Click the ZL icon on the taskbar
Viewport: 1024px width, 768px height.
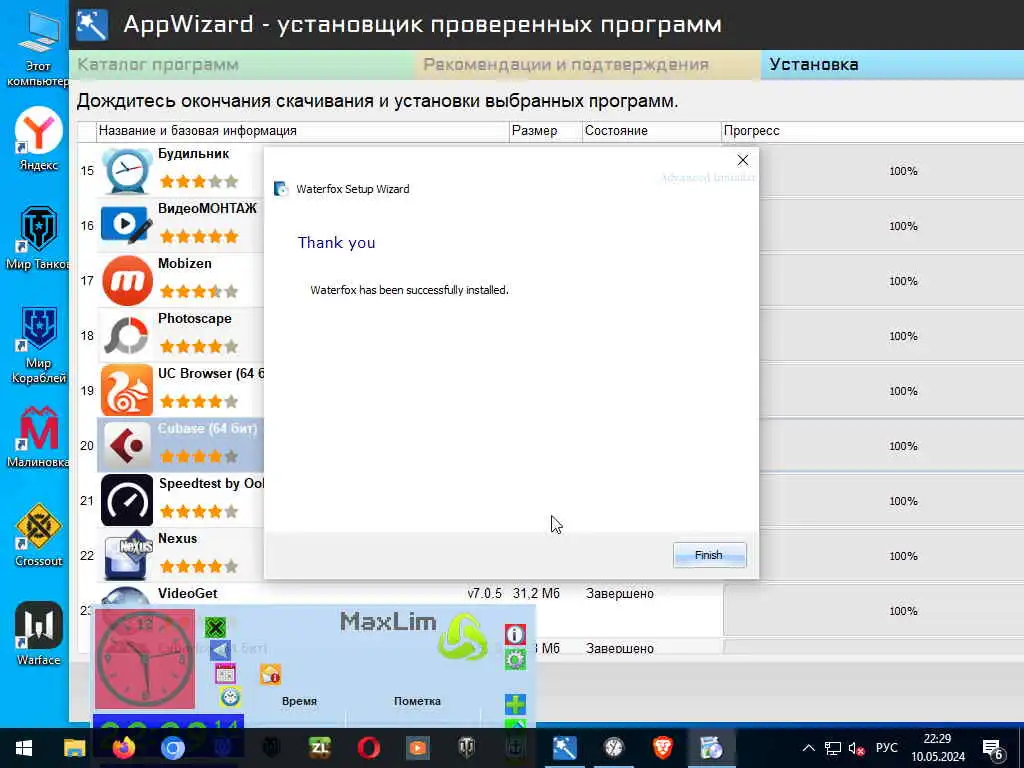[x=319, y=748]
